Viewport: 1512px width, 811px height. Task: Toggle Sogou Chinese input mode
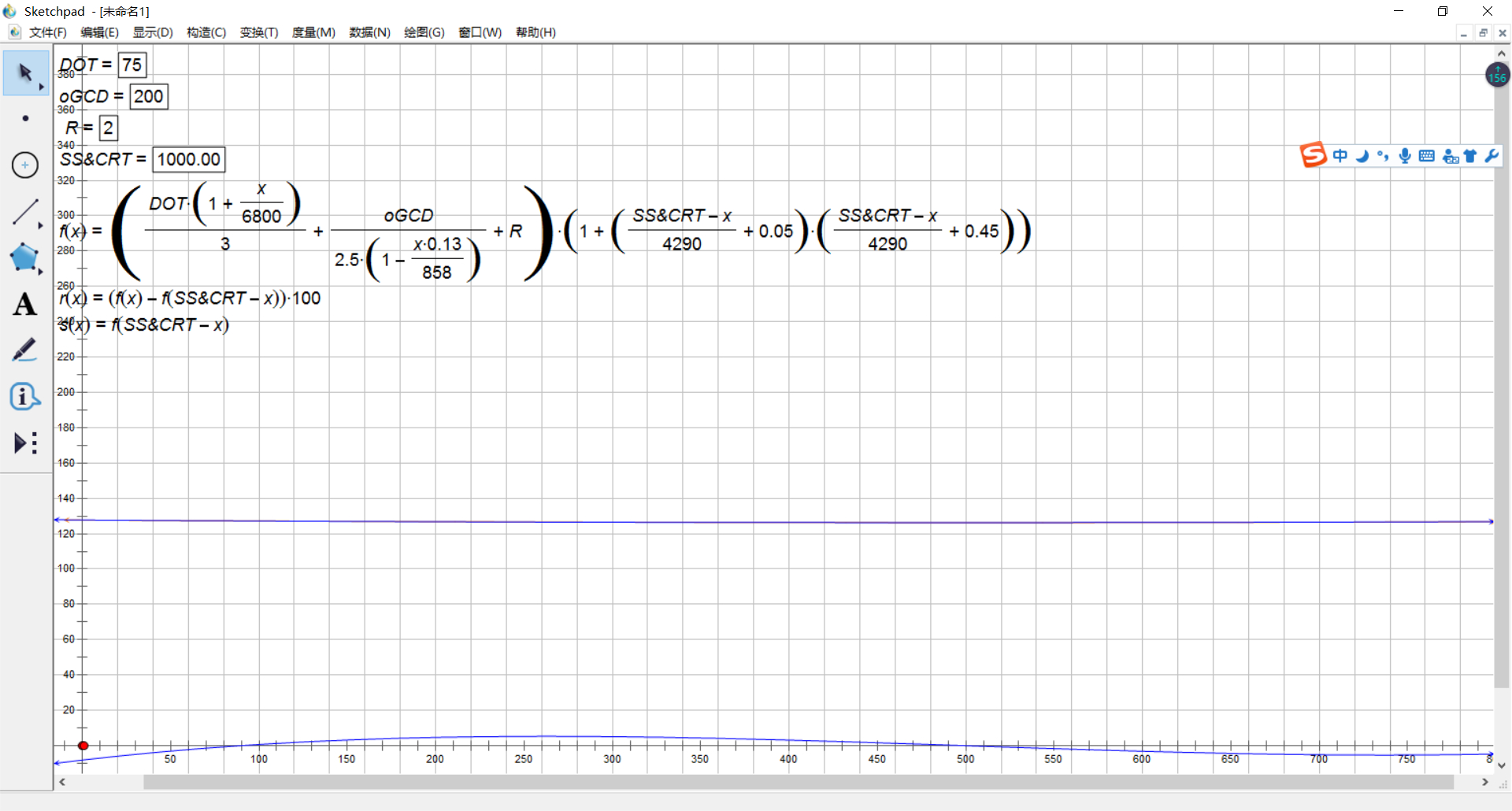coord(1340,156)
